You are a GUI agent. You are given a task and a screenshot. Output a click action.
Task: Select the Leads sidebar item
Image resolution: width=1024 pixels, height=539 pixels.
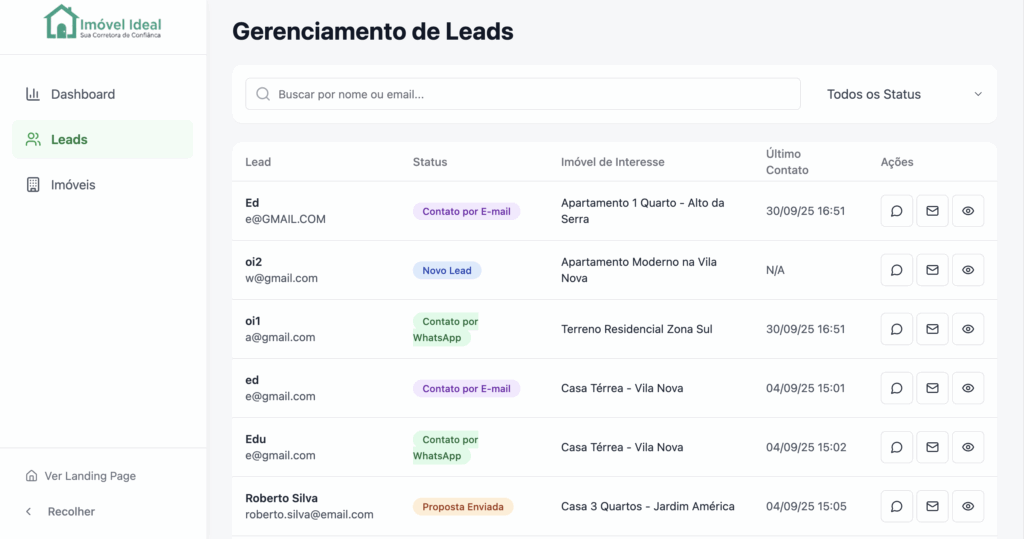(69, 139)
